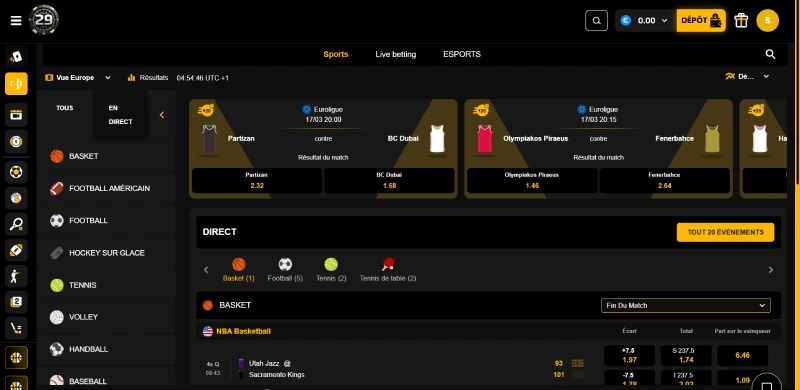
Task: Open the ESPORTS tab
Action: coord(462,54)
